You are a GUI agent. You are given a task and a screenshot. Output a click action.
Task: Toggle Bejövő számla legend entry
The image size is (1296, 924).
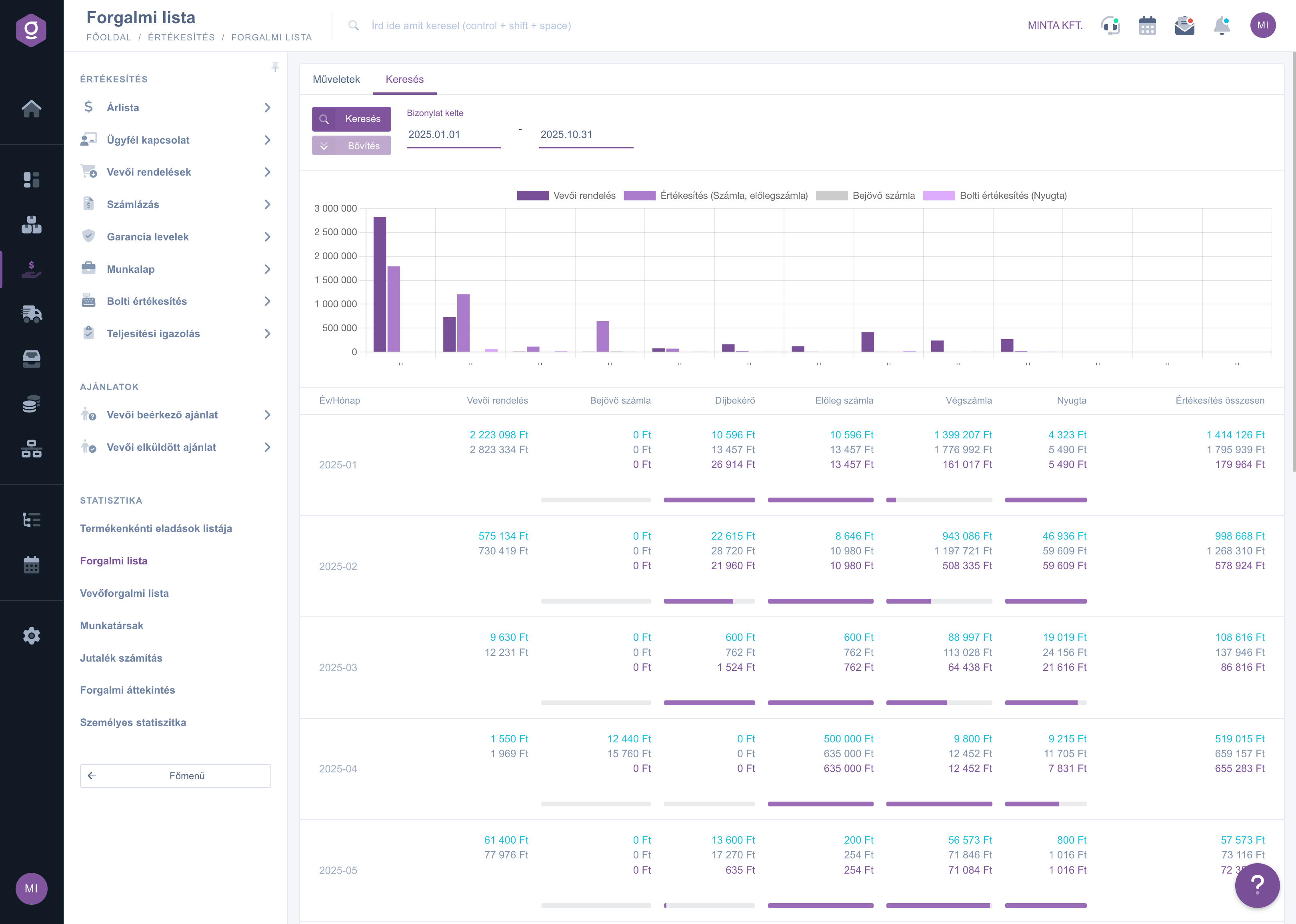point(865,196)
